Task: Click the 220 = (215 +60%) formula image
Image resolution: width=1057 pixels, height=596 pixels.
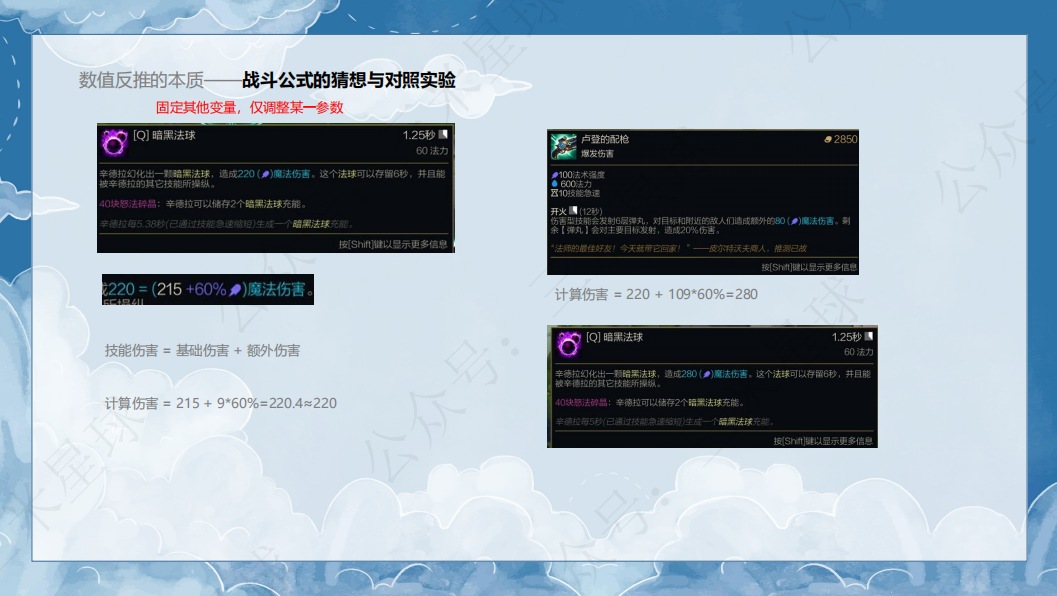Action: click(x=208, y=290)
